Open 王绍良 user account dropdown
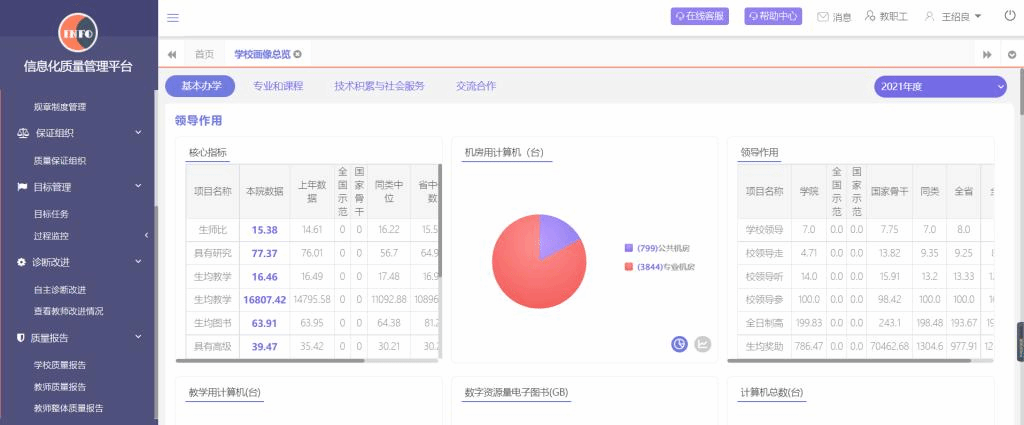This screenshot has width=1024, height=425. [953, 17]
